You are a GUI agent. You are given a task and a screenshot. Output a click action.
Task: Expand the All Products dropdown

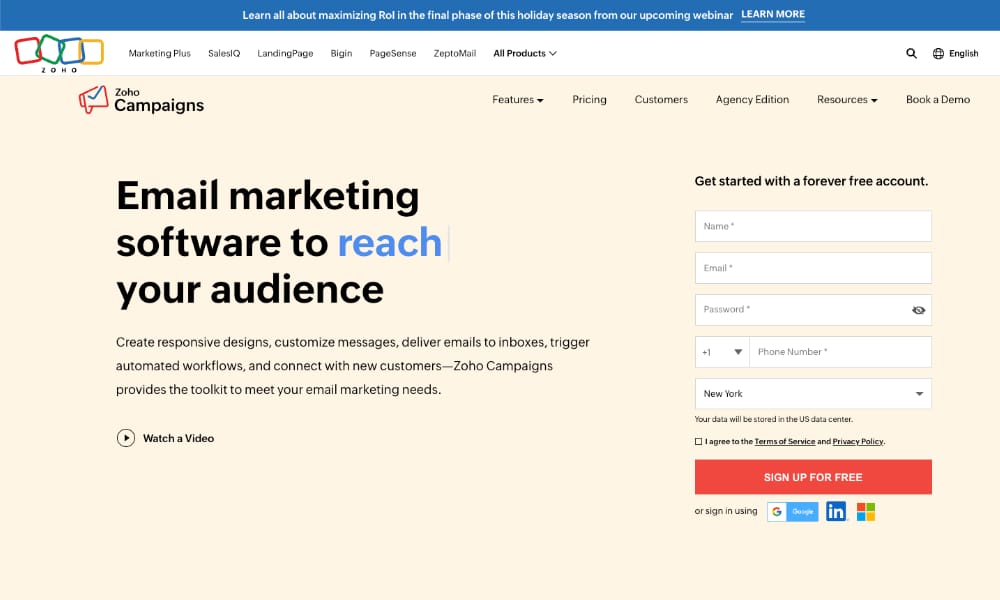(525, 54)
